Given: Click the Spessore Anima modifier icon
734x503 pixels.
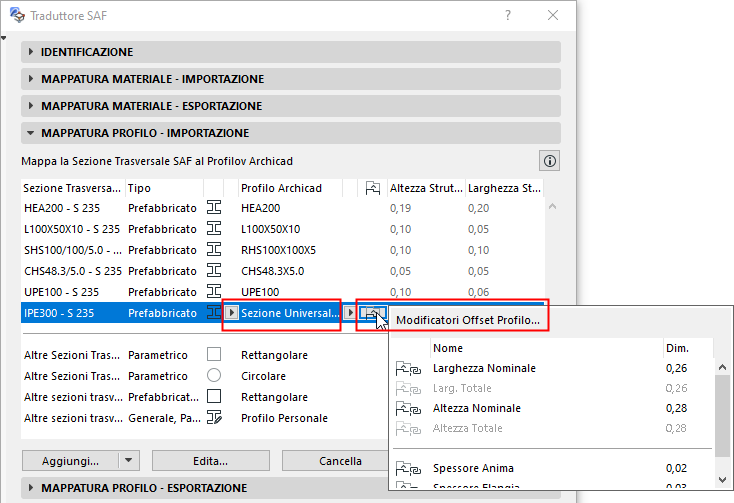Looking at the screenshot, I should click(x=408, y=468).
